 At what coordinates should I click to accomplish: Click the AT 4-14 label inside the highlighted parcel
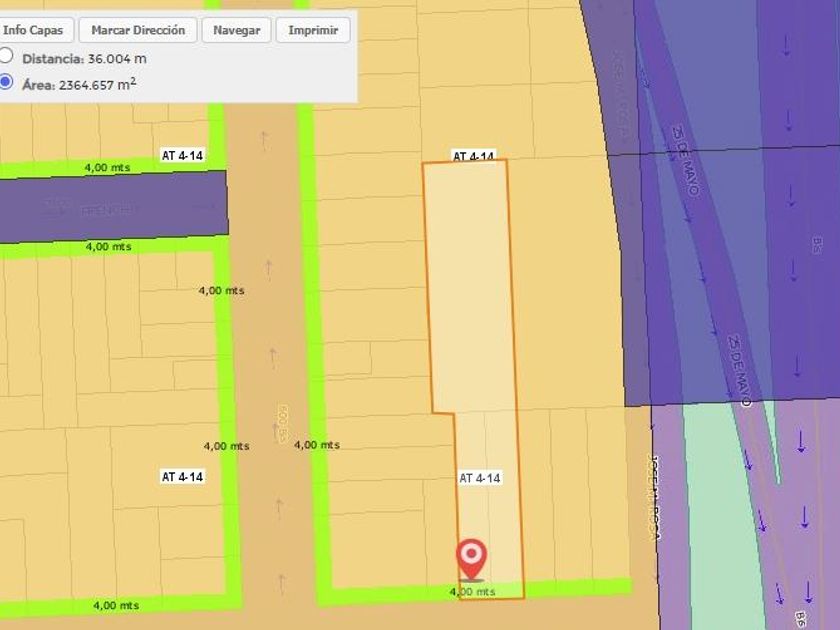tap(479, 478)
